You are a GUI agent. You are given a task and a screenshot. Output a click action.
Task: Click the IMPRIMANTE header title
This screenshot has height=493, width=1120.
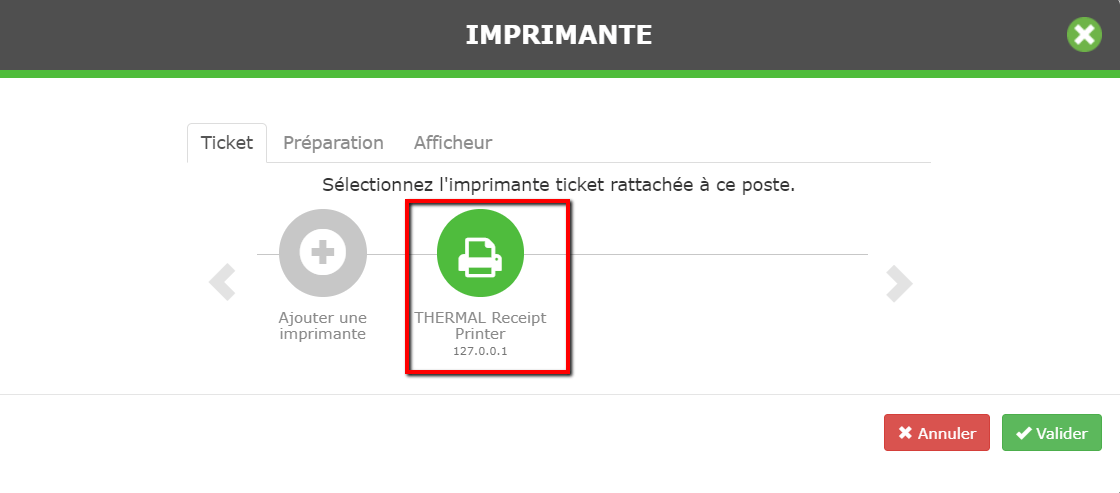click(x=559, y=35)
